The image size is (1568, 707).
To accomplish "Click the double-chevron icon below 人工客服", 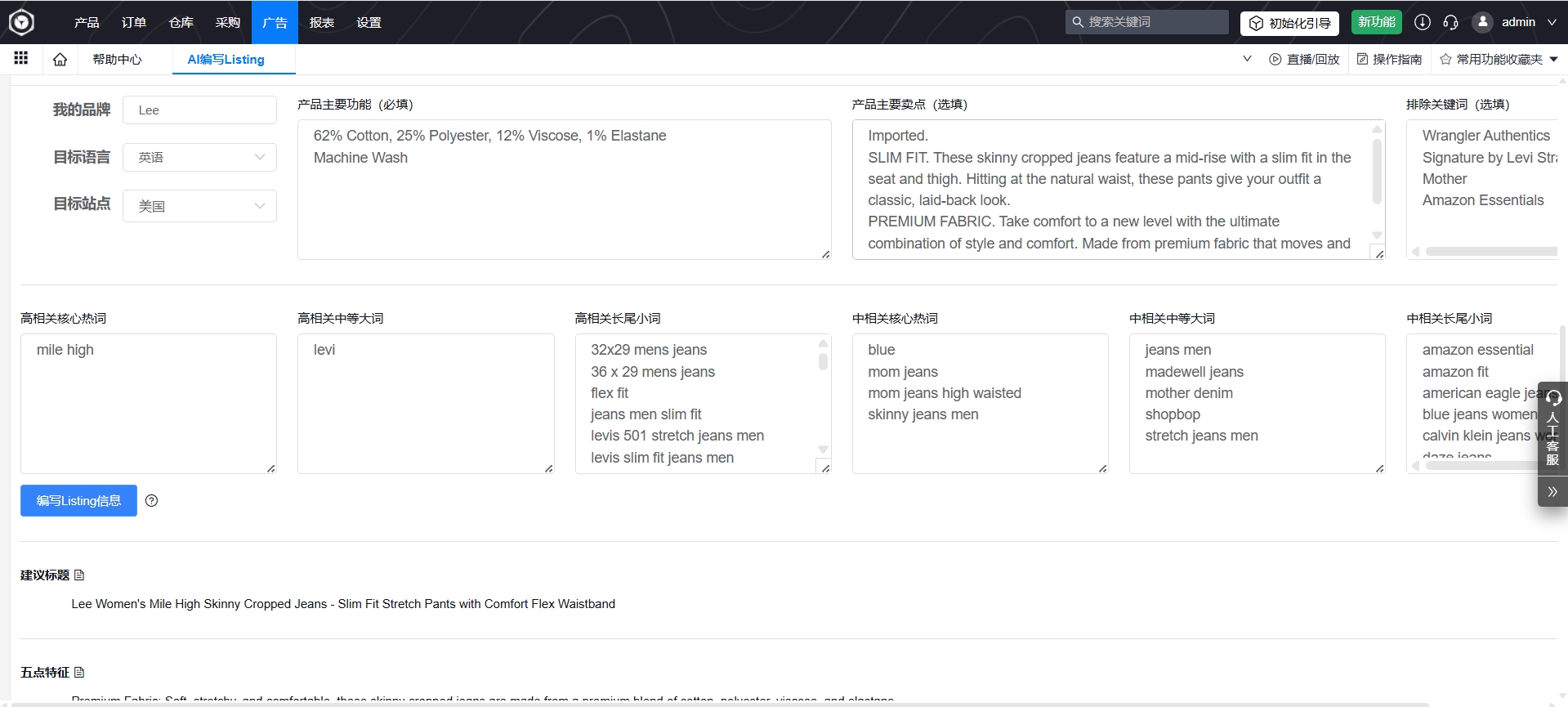I will click(1552, 491).
